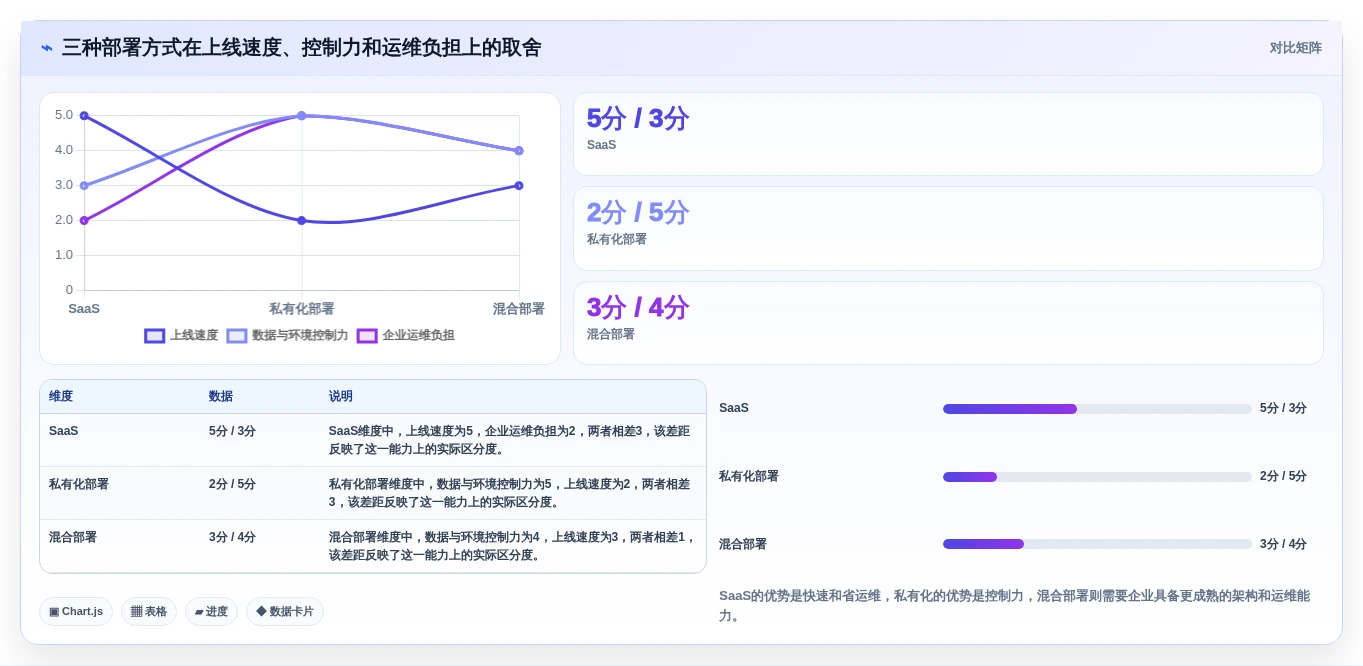Viewport: 1363px width, 666px height.
Task: Open the 私有化部署 2分 / 5分 data card
Action: pyautogui.click(x=948, y=229)
